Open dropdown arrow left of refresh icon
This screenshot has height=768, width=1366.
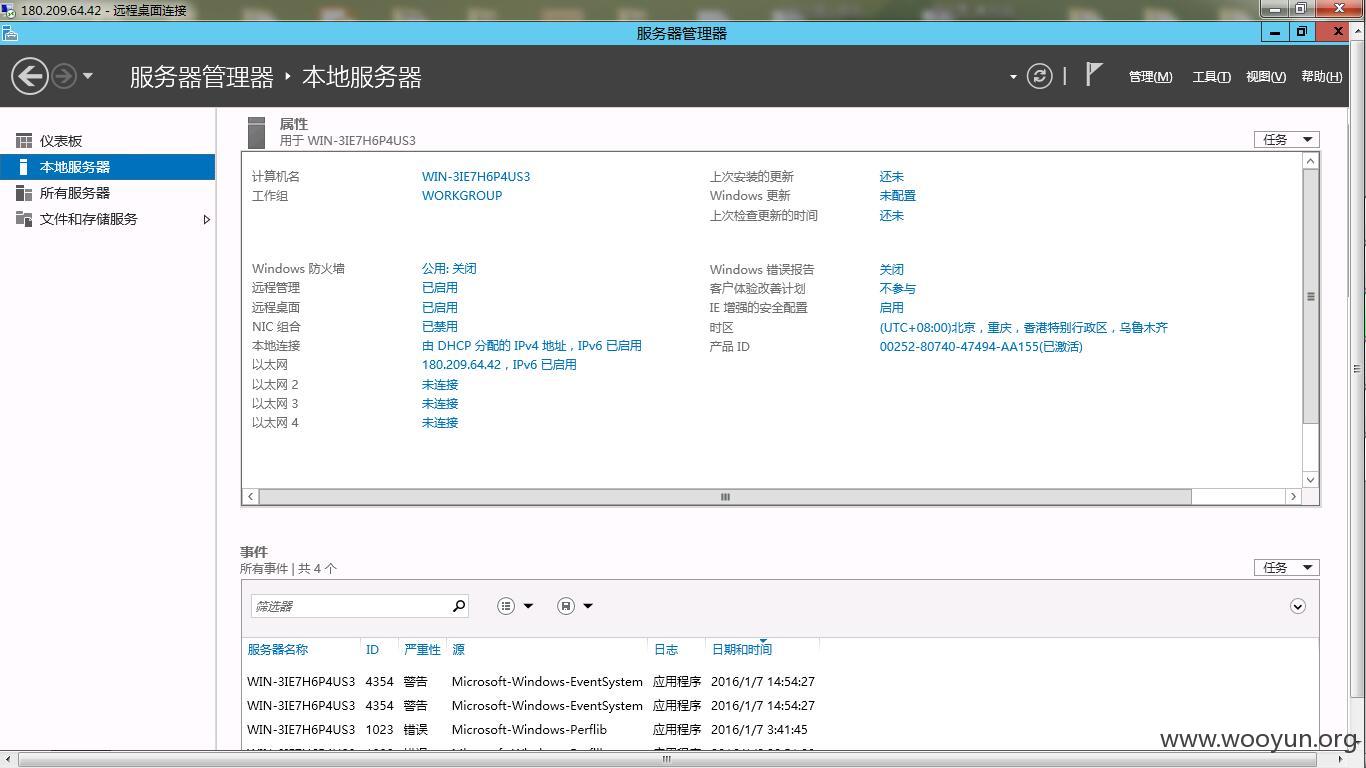[1013, 77]
